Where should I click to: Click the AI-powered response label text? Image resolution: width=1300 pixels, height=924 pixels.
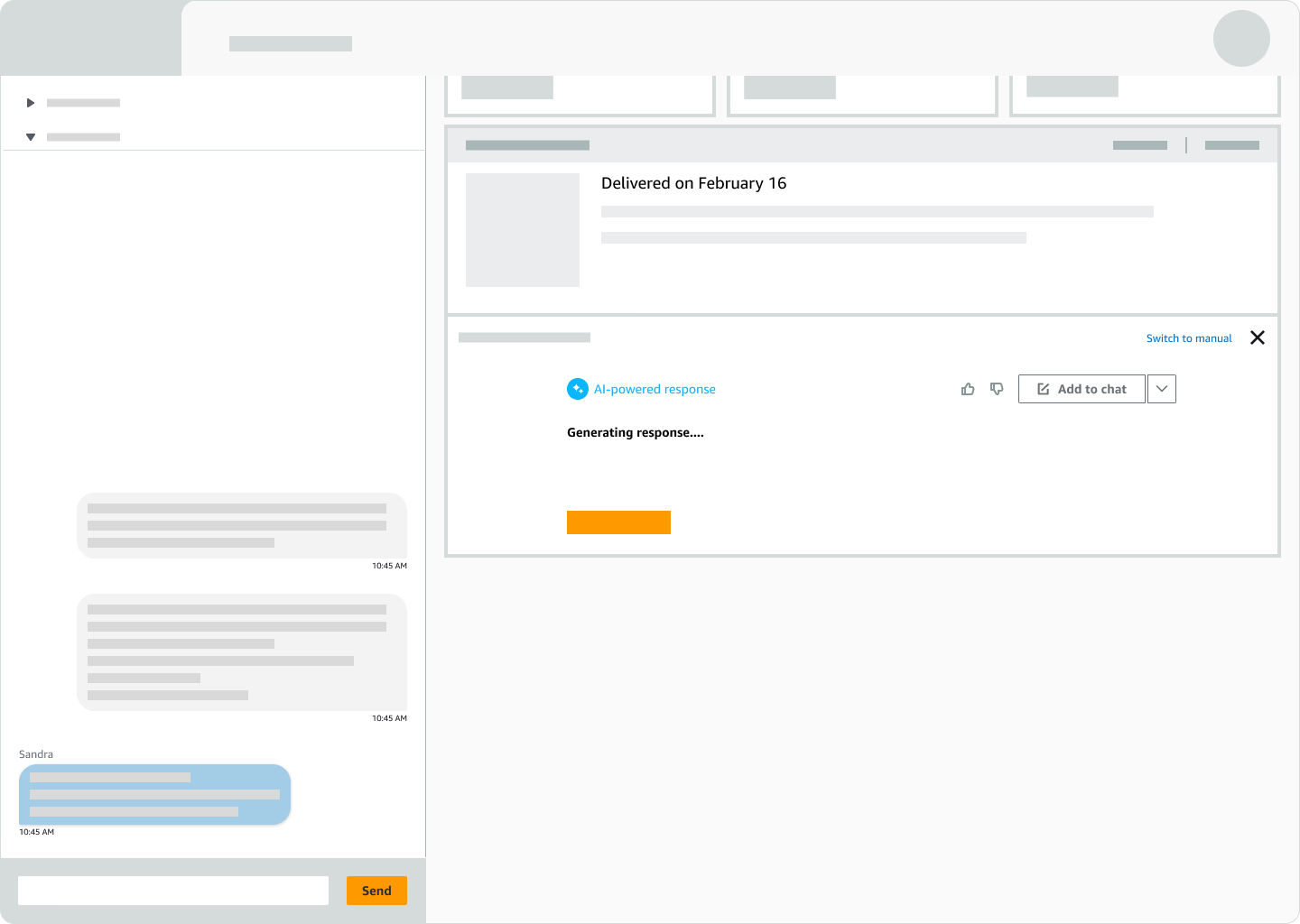[x=655, y=389]
